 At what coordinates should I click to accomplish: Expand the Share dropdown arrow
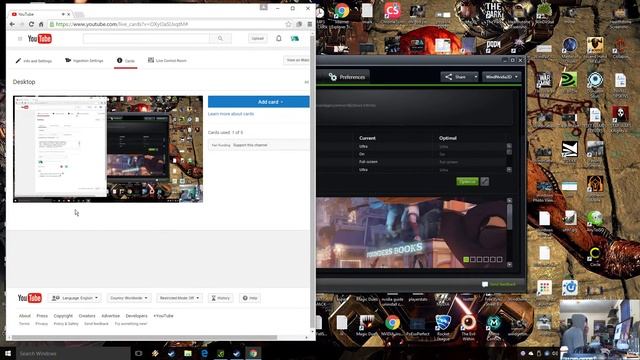coord(476,77)
